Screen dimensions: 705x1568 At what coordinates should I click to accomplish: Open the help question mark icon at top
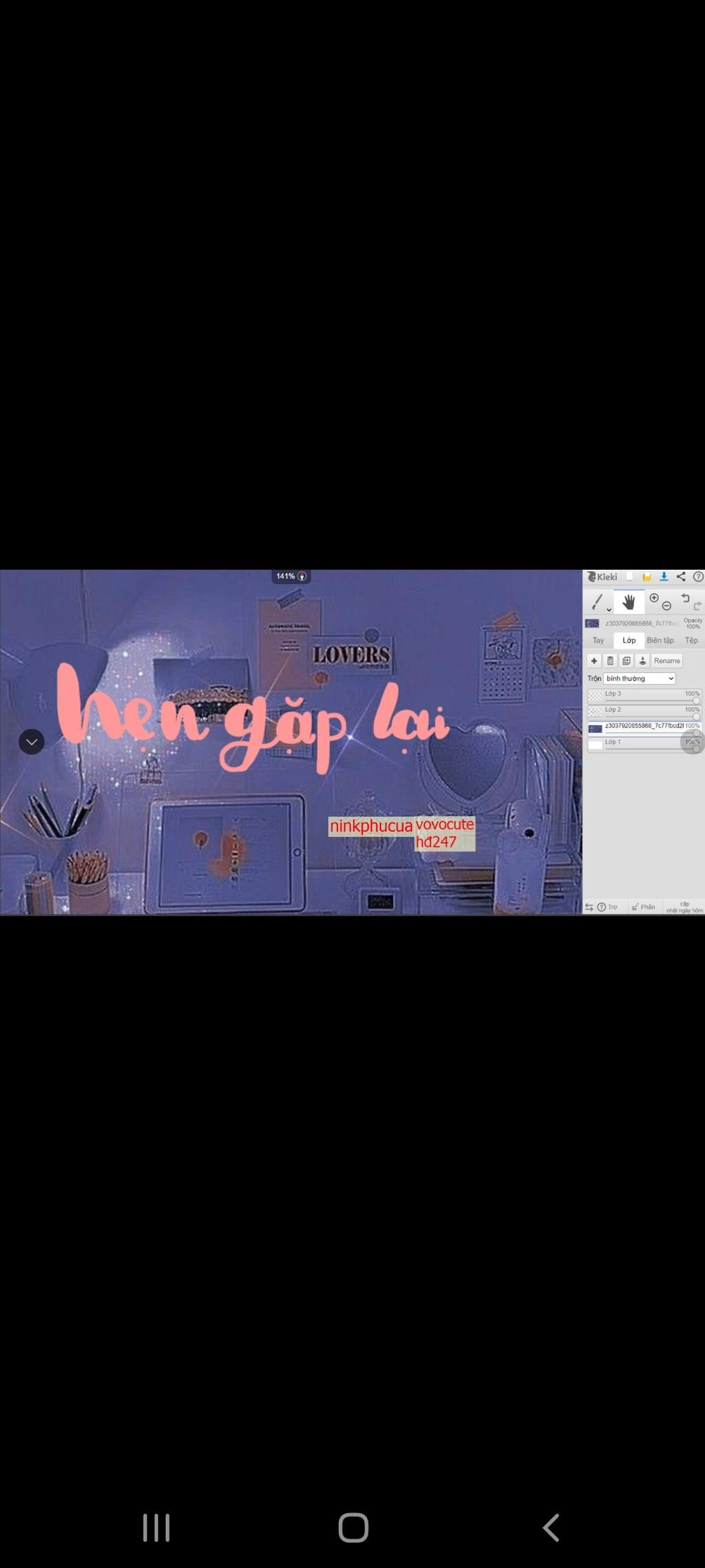[698, 577]
